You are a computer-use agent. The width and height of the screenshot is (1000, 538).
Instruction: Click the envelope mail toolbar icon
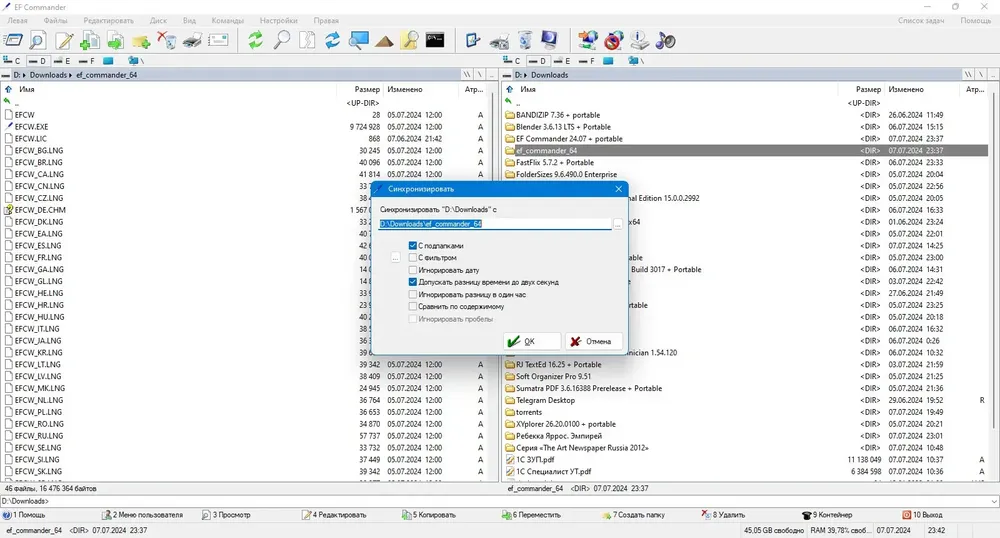(x=217, y=41)
